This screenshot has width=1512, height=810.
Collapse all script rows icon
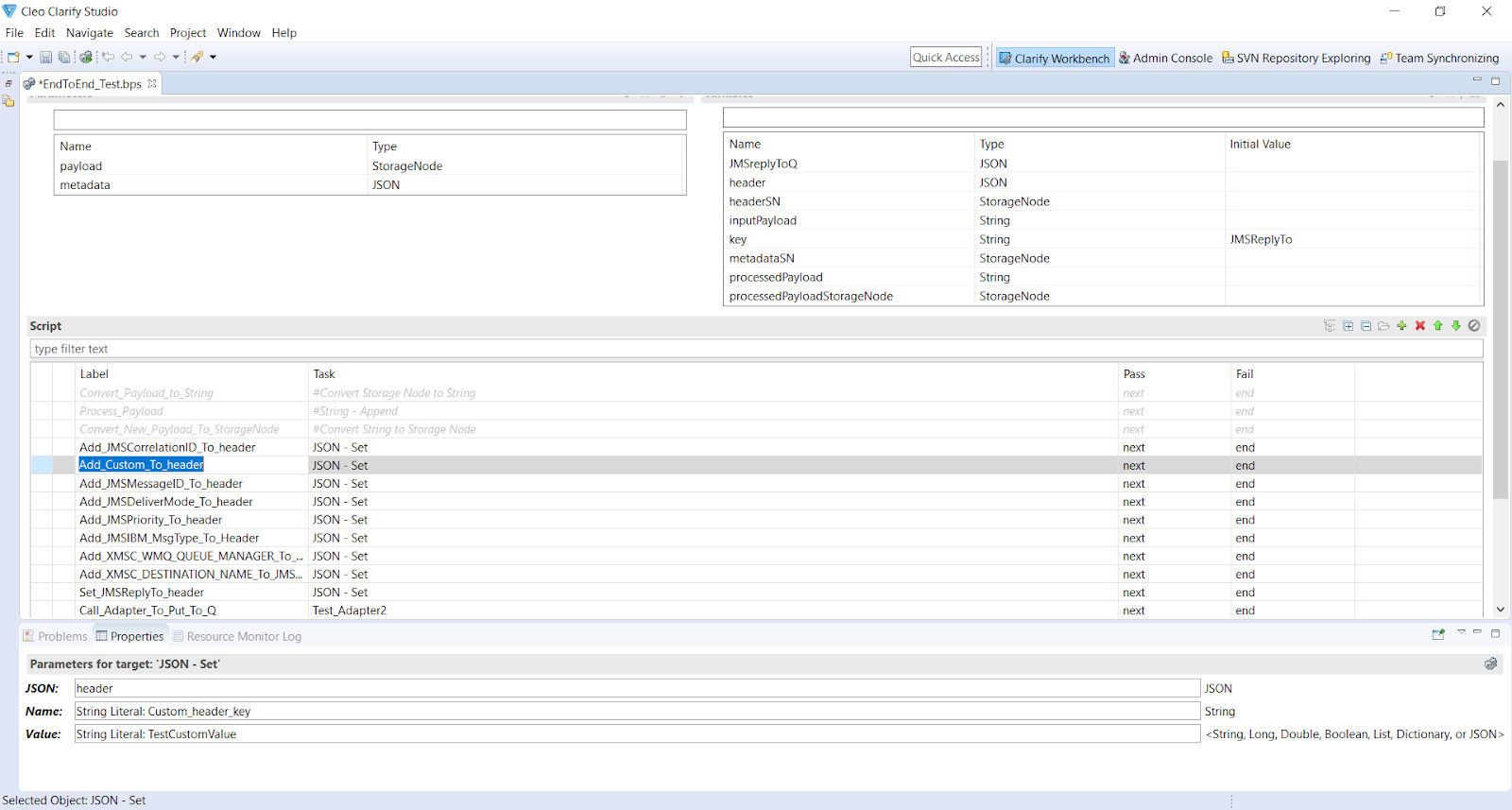(1366, 326)
